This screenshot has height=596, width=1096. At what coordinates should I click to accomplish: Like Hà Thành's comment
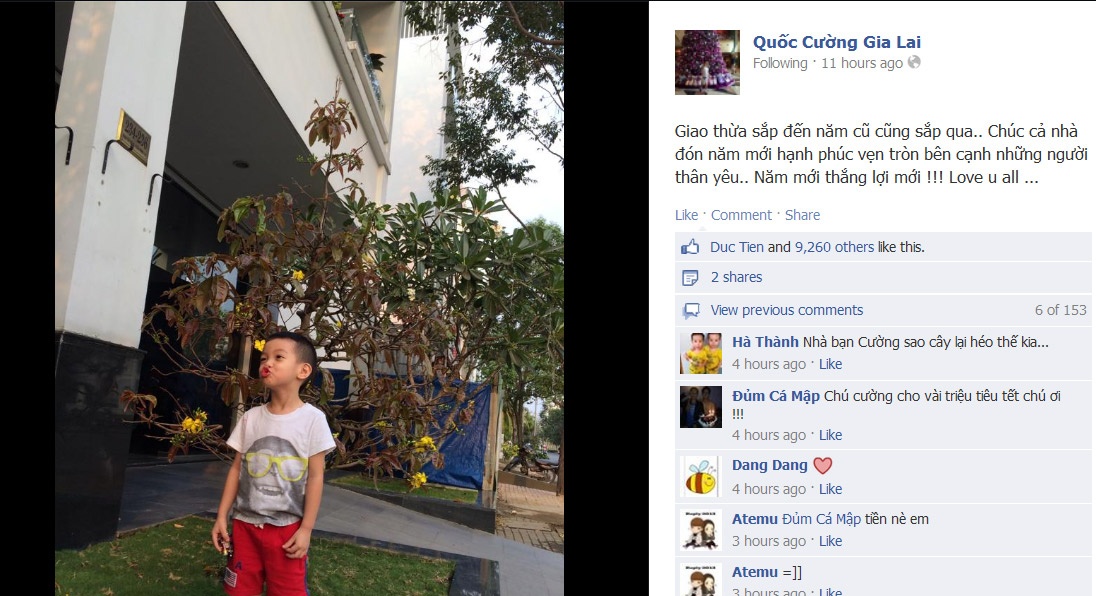[830, 364]
